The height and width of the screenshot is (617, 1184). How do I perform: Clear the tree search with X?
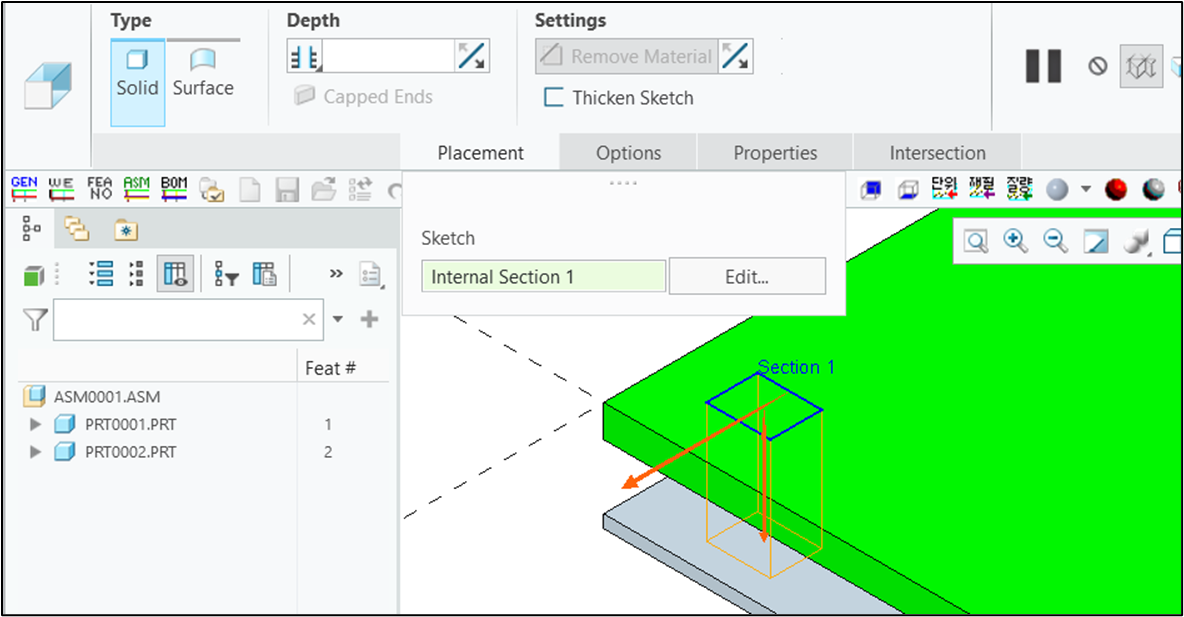click(309, 319)
